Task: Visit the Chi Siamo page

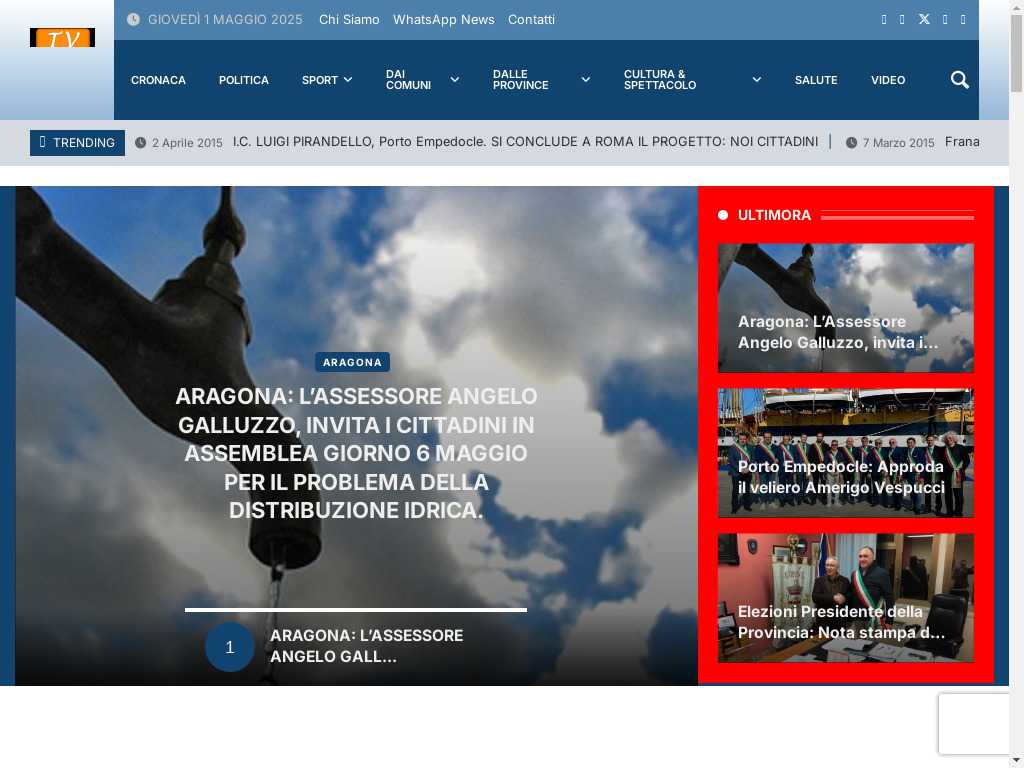Action: tap(349, 20)
